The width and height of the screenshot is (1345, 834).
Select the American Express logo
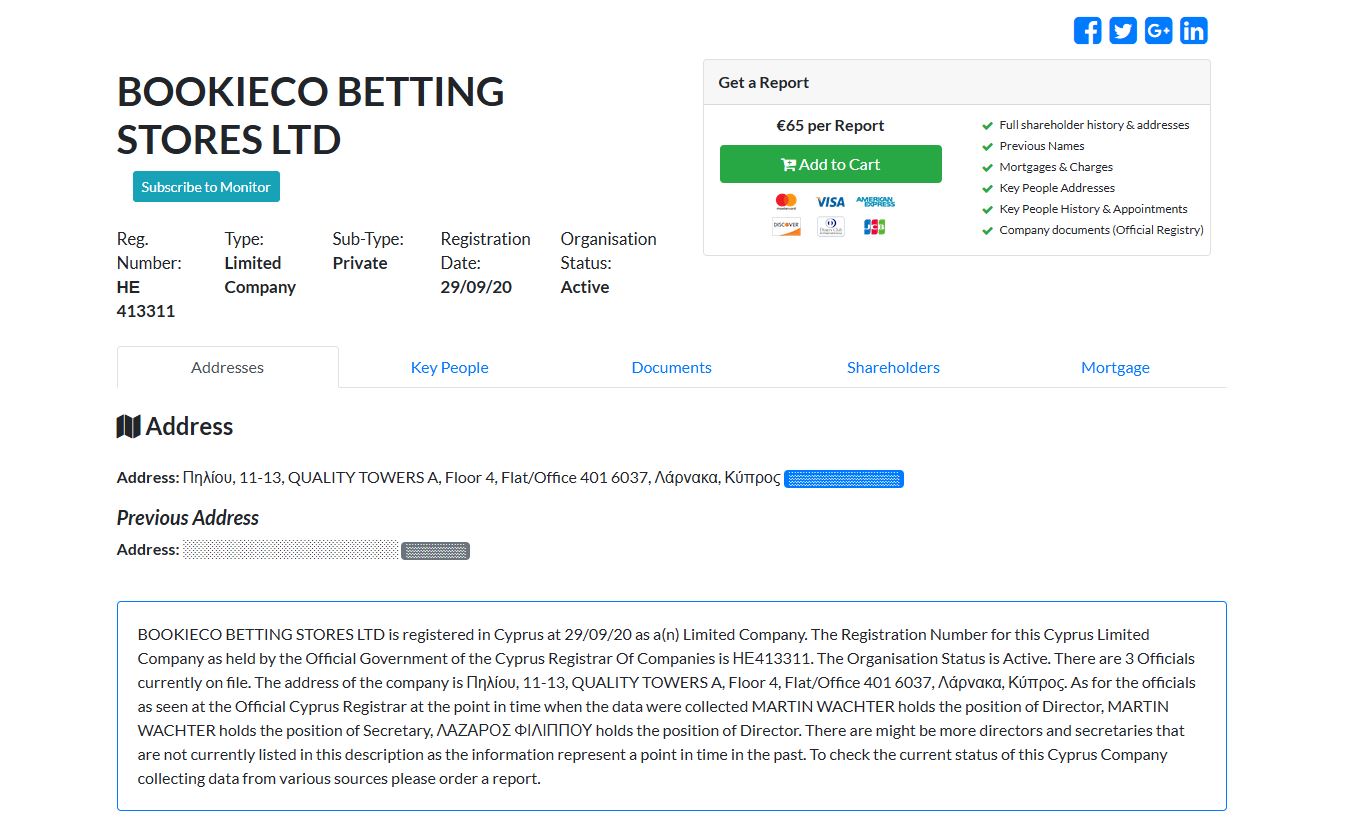click(875, 201)
